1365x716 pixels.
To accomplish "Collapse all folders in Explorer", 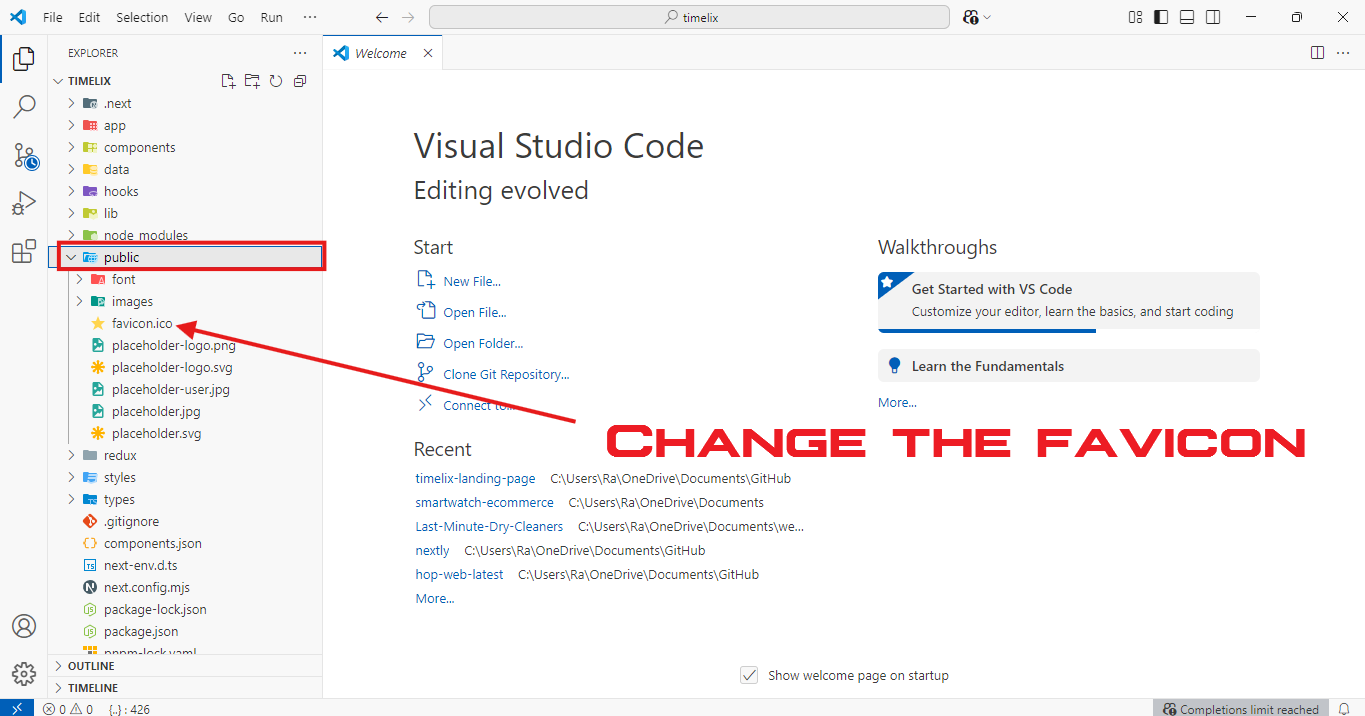I will pyautogui.click(x=300, y=81).
